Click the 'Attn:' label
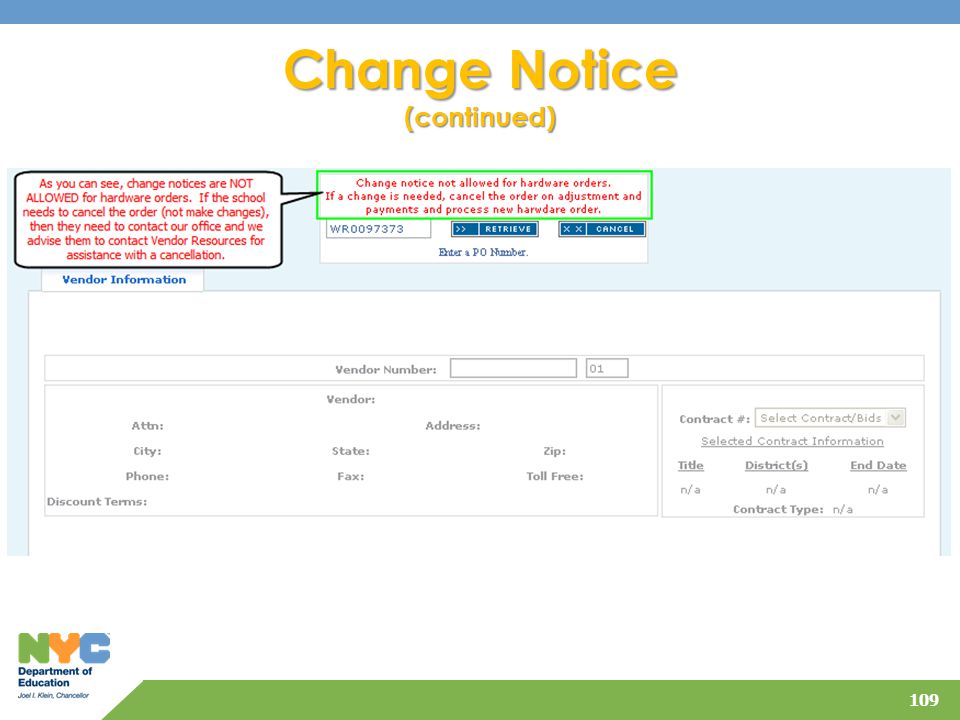The image size is (960, 720). pyautogui.click(x=148, y=426)
